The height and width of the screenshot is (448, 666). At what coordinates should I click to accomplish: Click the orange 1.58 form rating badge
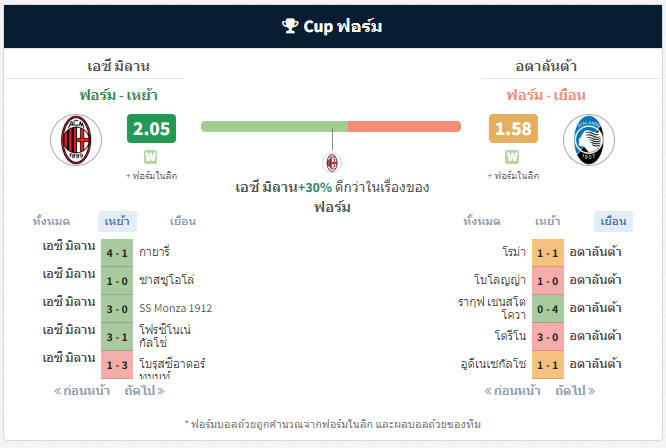point(513,128)
